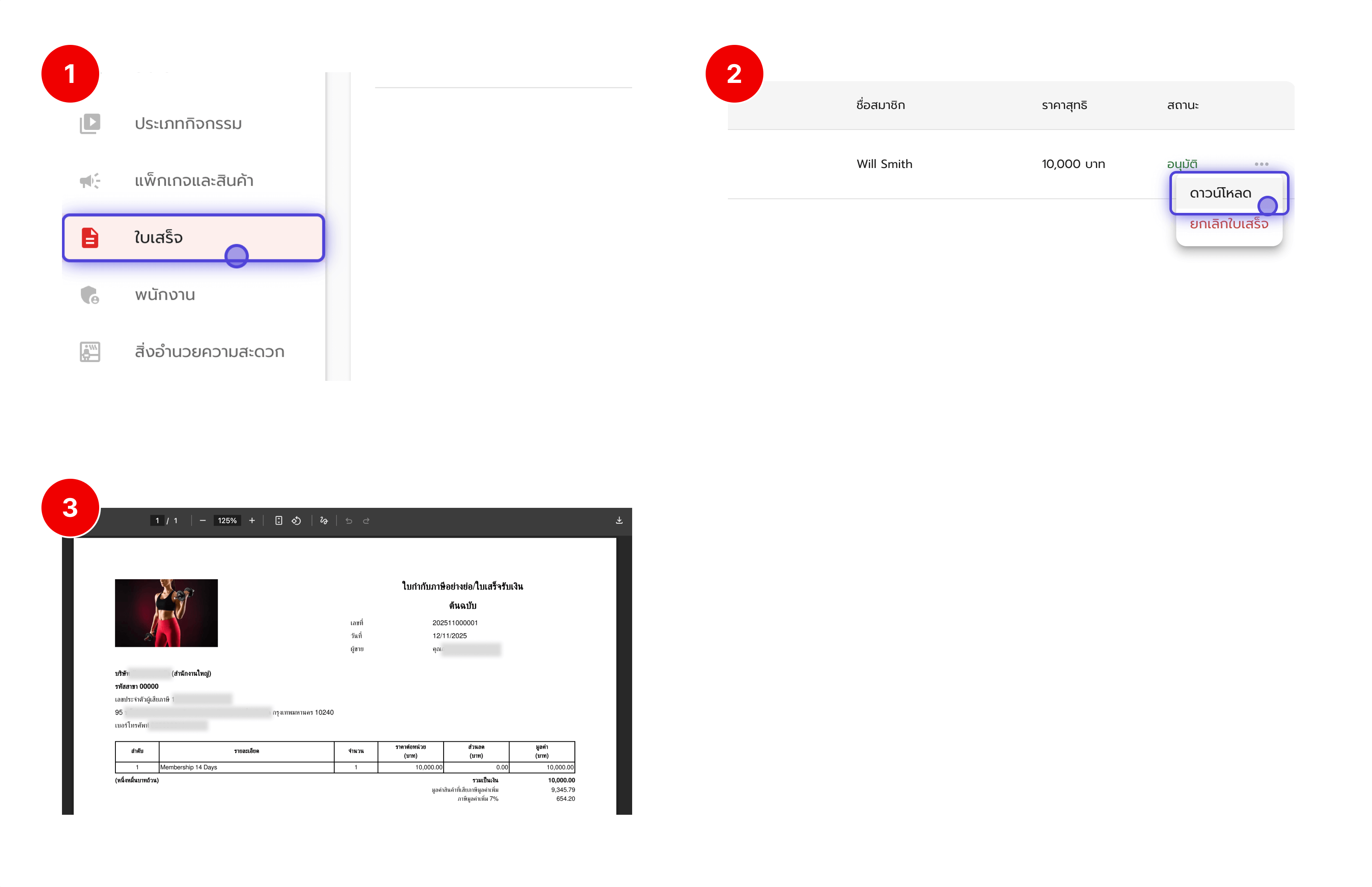The width and height of the screenshot is (1372, 887).
Task: Open ประเภทกิจกรรม via its video icon
Action: click(x=89, y=123)
